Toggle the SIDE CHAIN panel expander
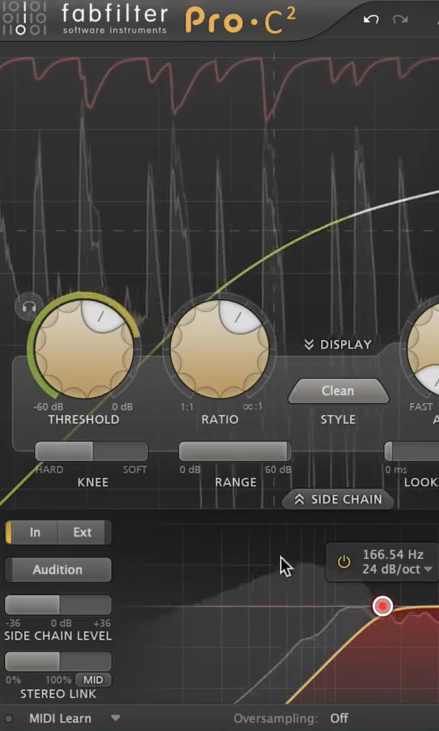The width and height of the screenshot is (439, 731). pos(338,499)
